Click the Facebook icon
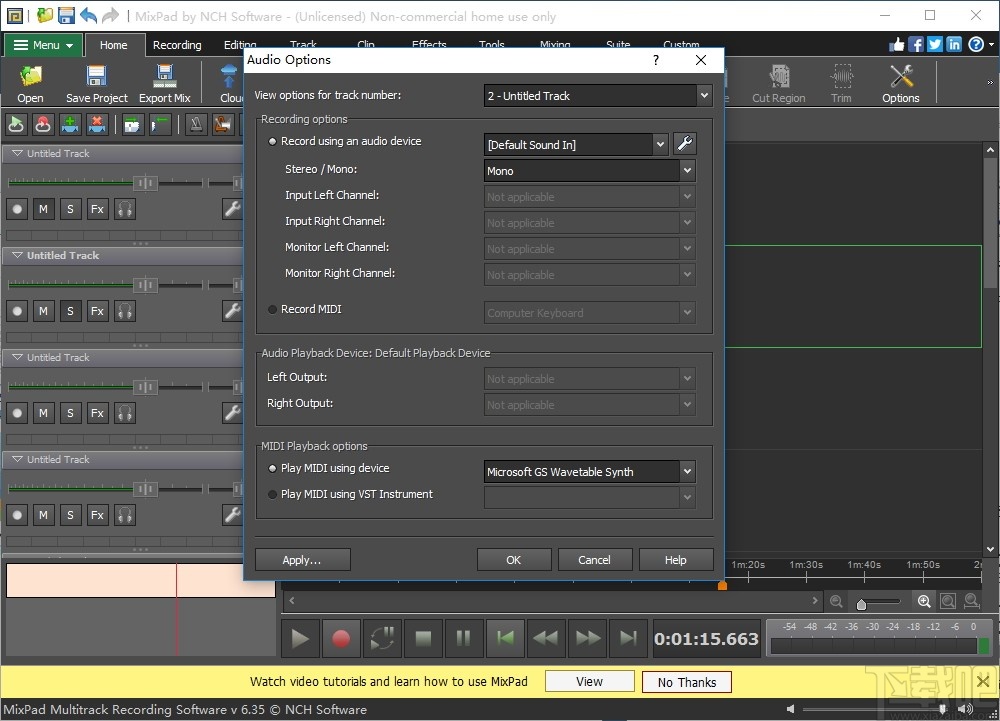This screenshot has height=721, width=1000. point(916,44)
